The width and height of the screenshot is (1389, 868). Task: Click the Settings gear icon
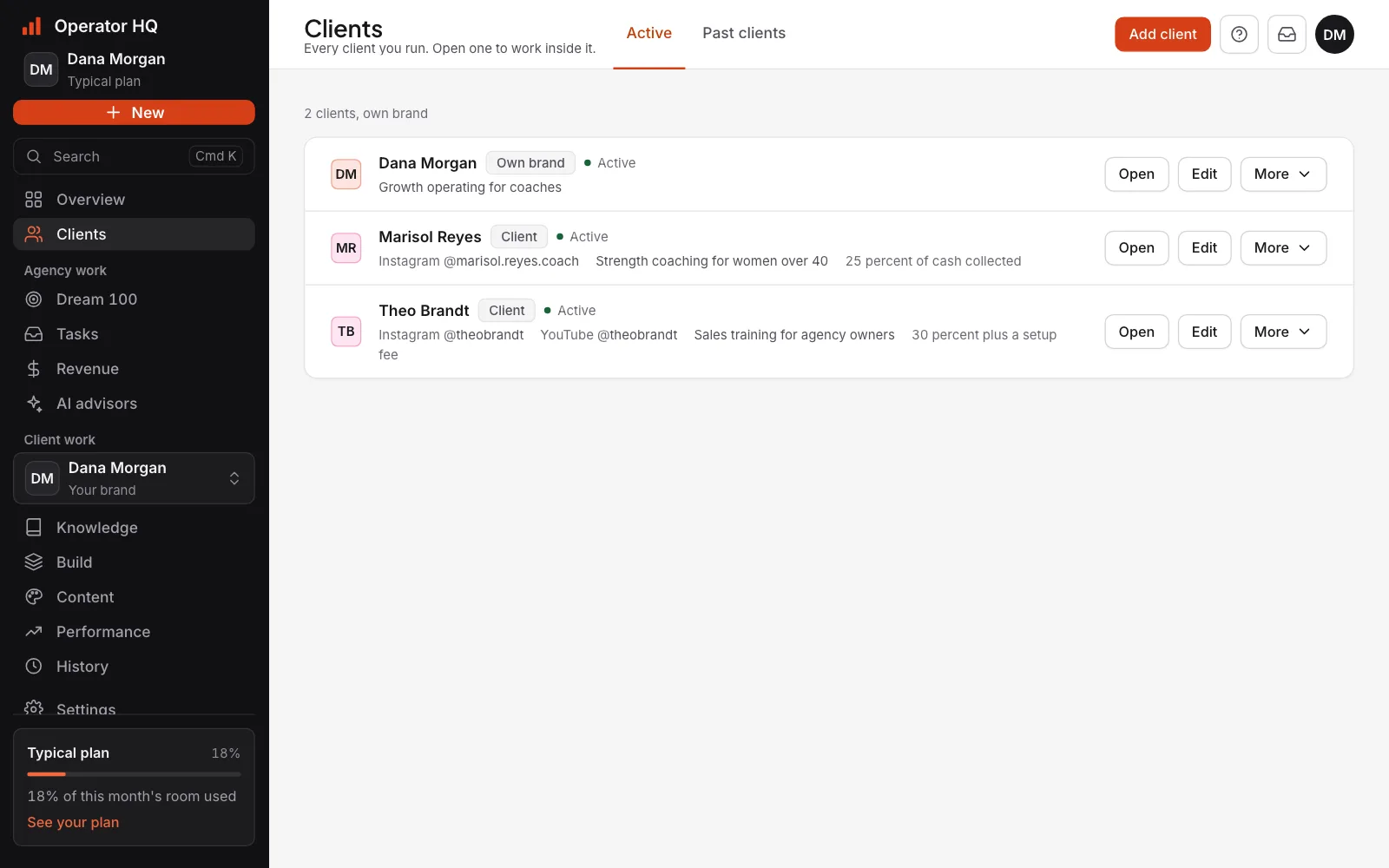click(34, 707)
